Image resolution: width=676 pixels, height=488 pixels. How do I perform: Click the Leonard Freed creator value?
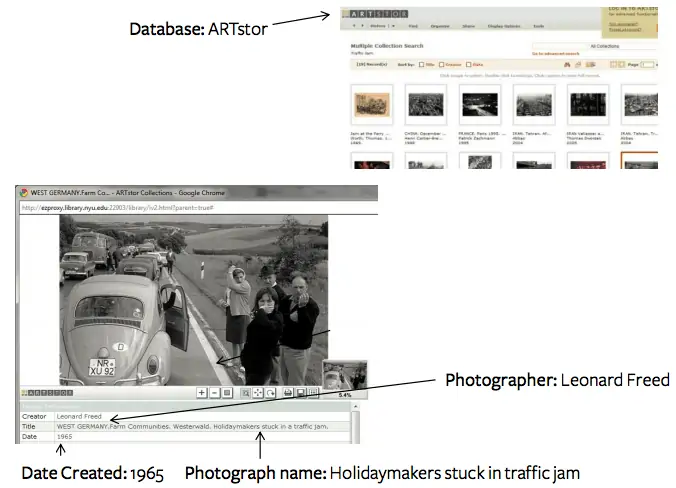coord(80,416)
